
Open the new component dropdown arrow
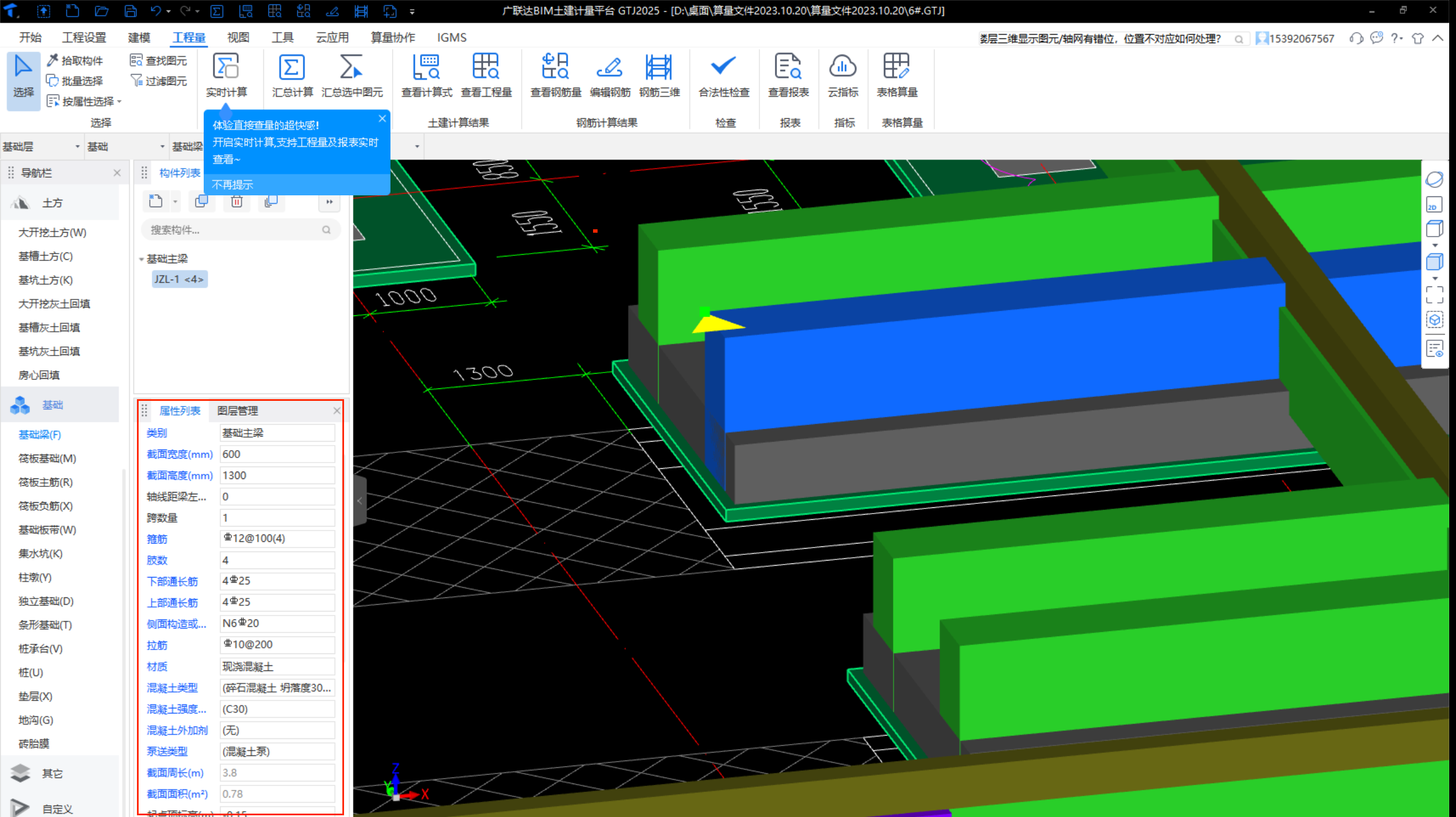175,202
